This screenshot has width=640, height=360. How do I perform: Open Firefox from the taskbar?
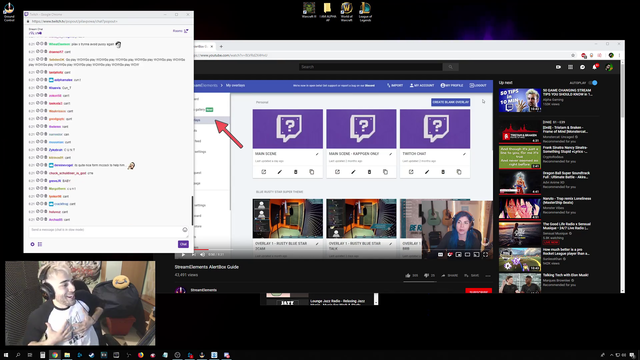pyautogui.click(x=140, y=355)
